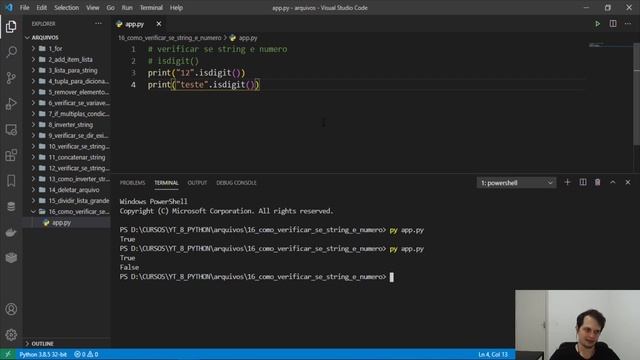640x360 pixels.
Task: Switch to the PROBLEMS panel tab
Action: pyautogui.click(x=132, y=183)
